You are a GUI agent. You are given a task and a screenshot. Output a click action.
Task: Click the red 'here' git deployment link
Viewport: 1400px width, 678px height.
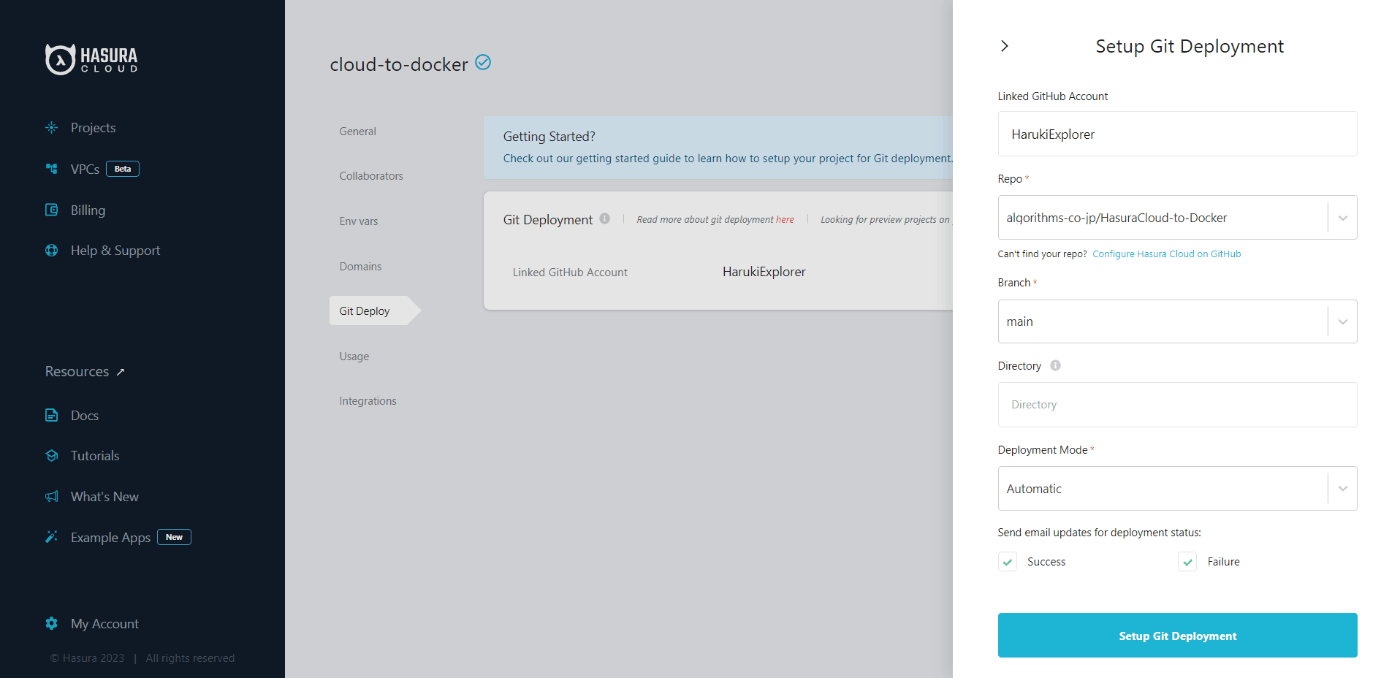point(785,220)
